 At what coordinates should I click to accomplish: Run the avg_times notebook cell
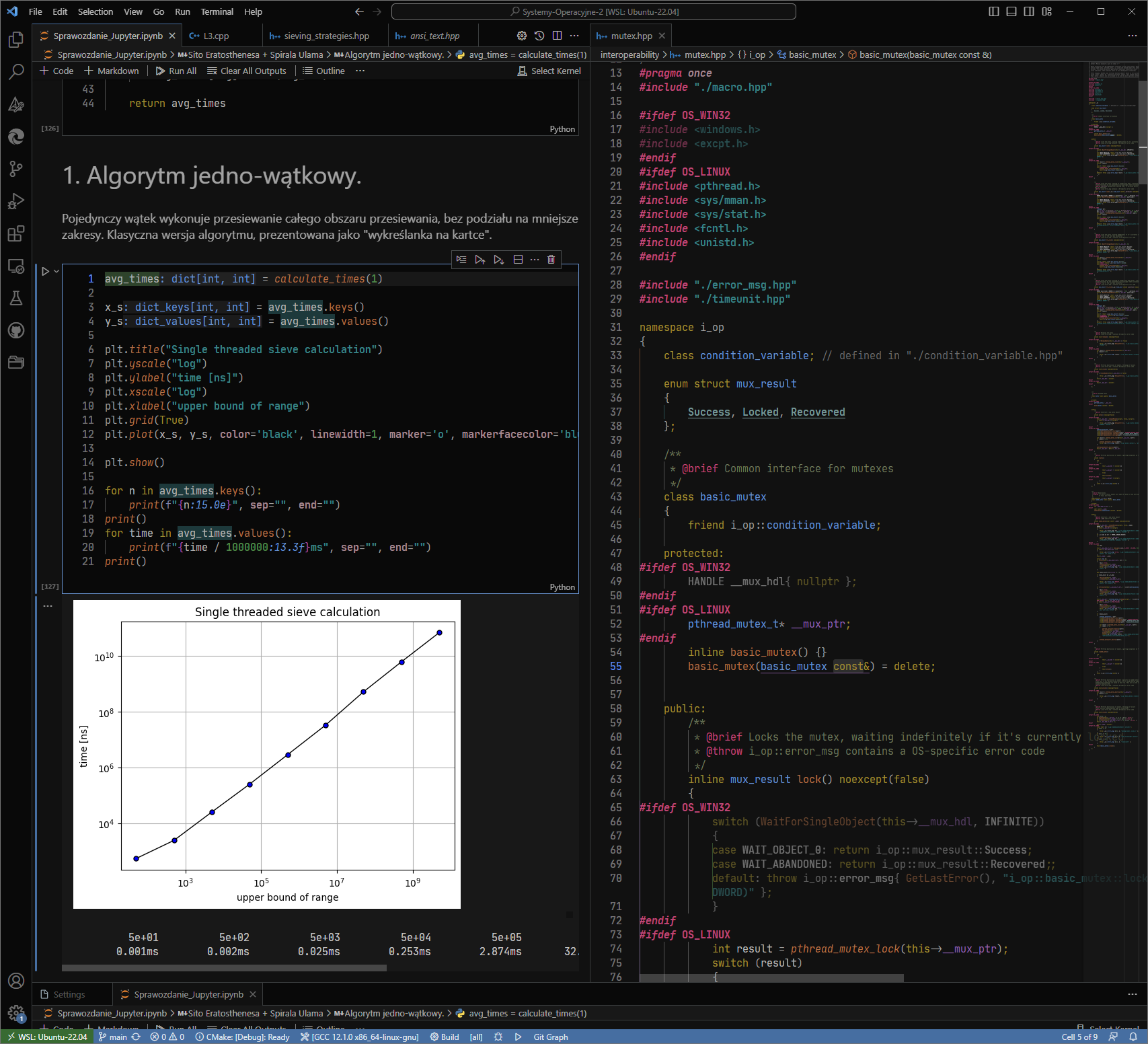tap(45, 271)
